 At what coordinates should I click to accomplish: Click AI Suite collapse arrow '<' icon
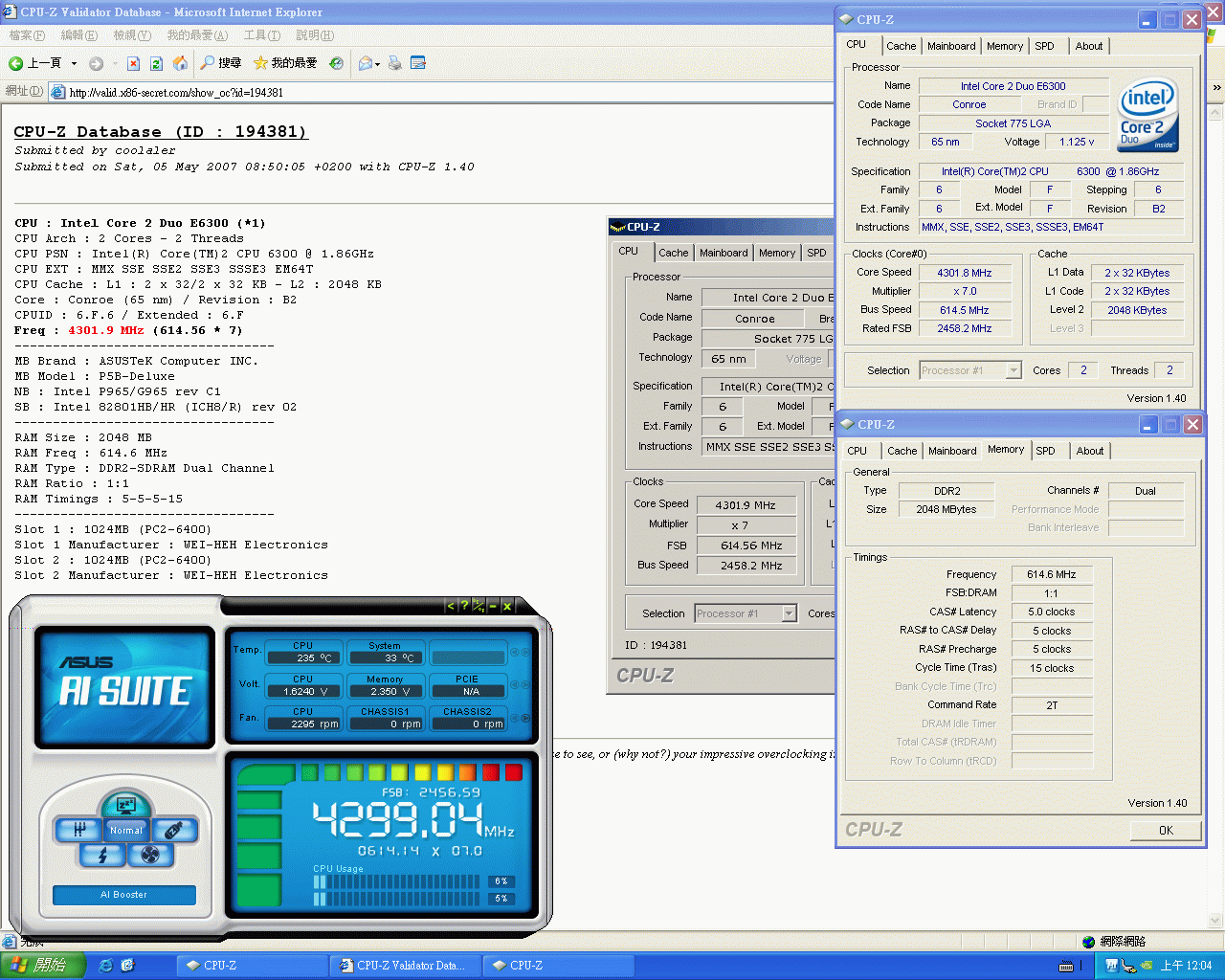451,606
